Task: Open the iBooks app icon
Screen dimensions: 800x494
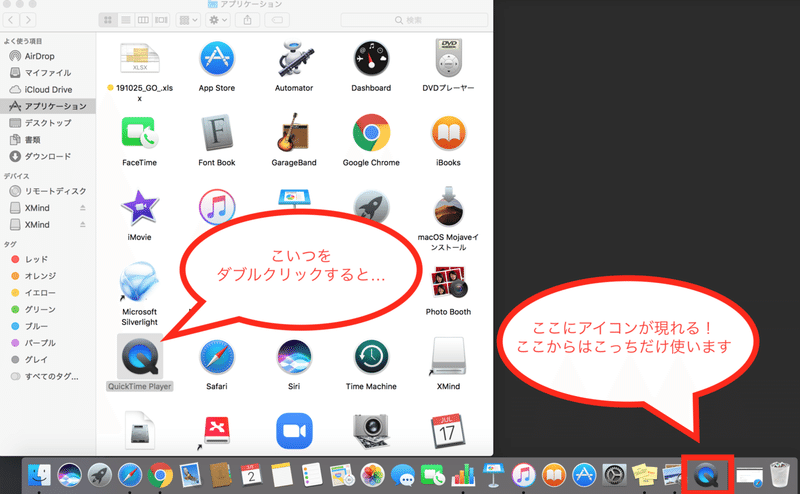Action: tap(448, 134)
